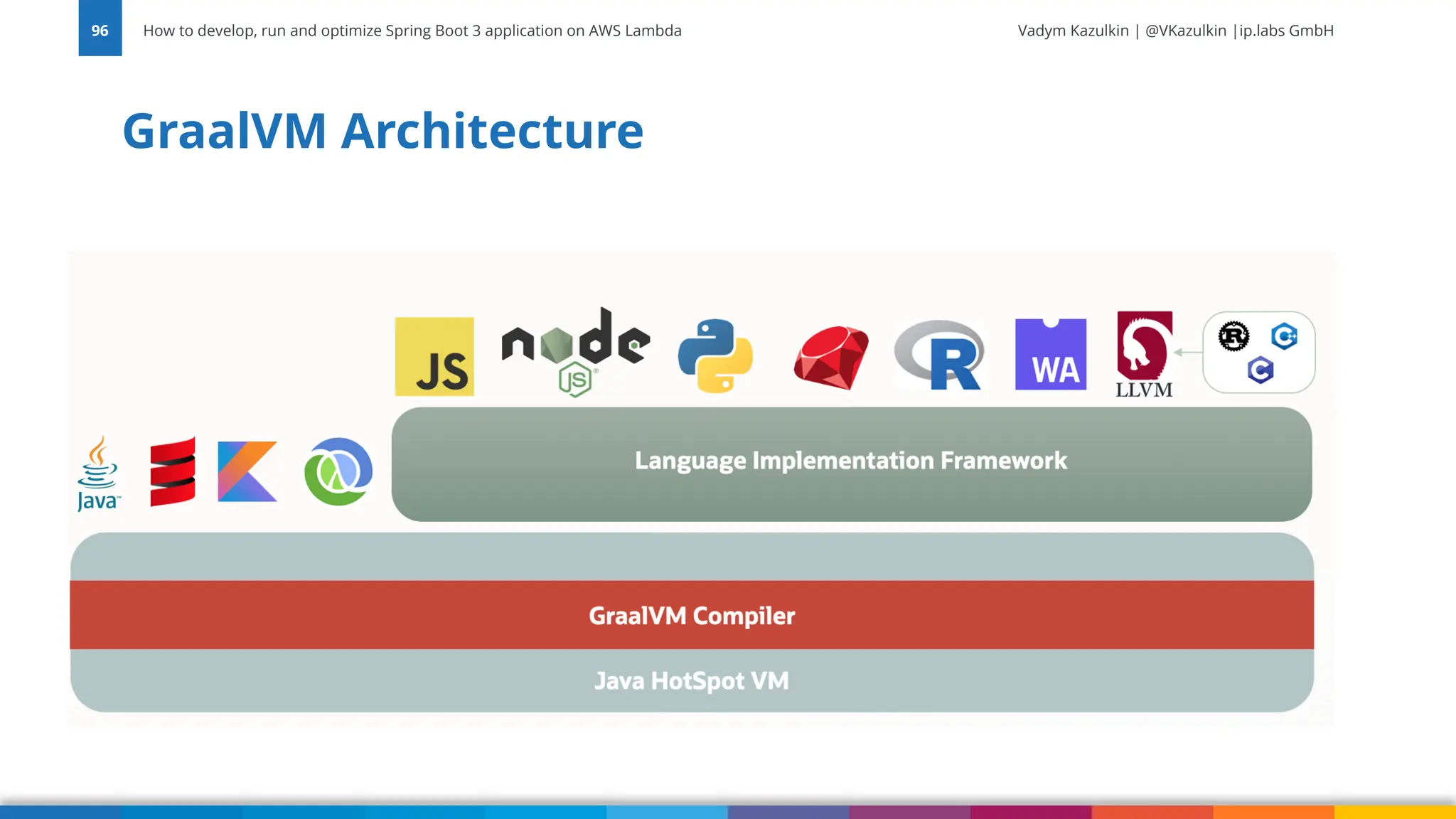Click the Rust gear logo
This screenshot has height=819, width=1456.
click(1233, 336)
